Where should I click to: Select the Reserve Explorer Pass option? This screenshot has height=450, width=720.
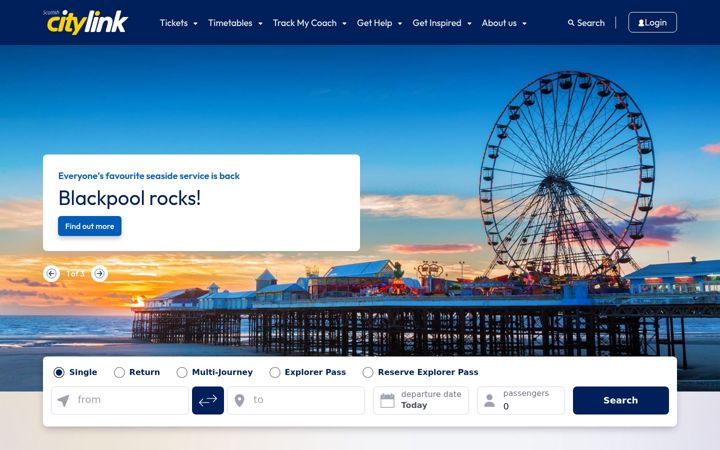point(368,372)
